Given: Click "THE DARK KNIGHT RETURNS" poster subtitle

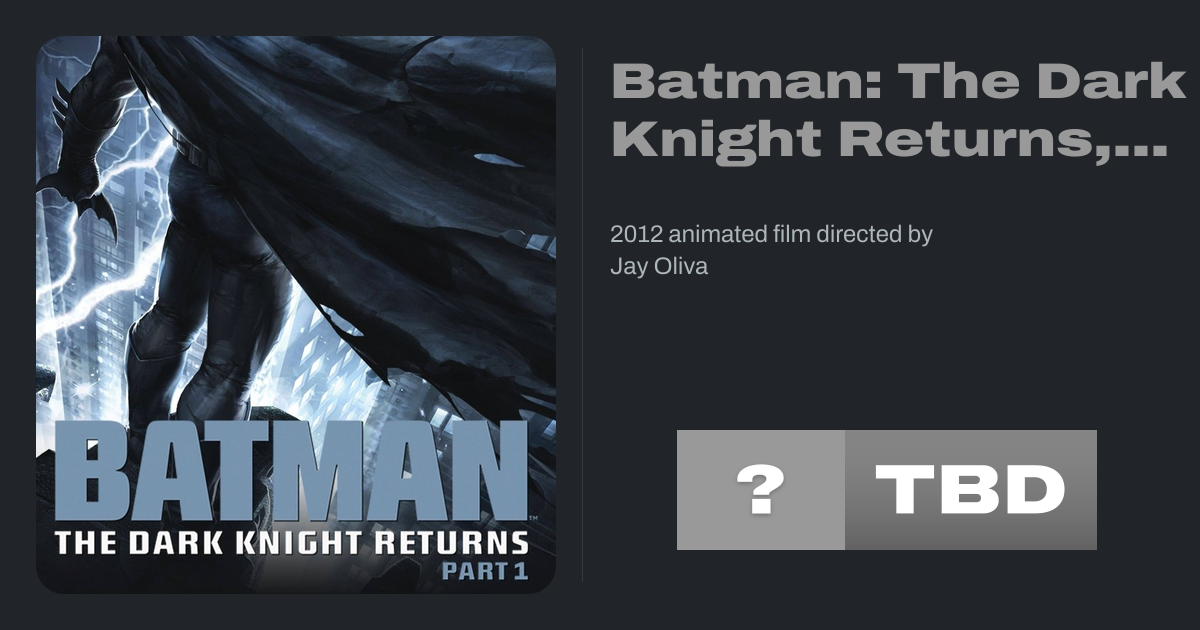Looking at the screenshot, I should (x=291, y=544).
